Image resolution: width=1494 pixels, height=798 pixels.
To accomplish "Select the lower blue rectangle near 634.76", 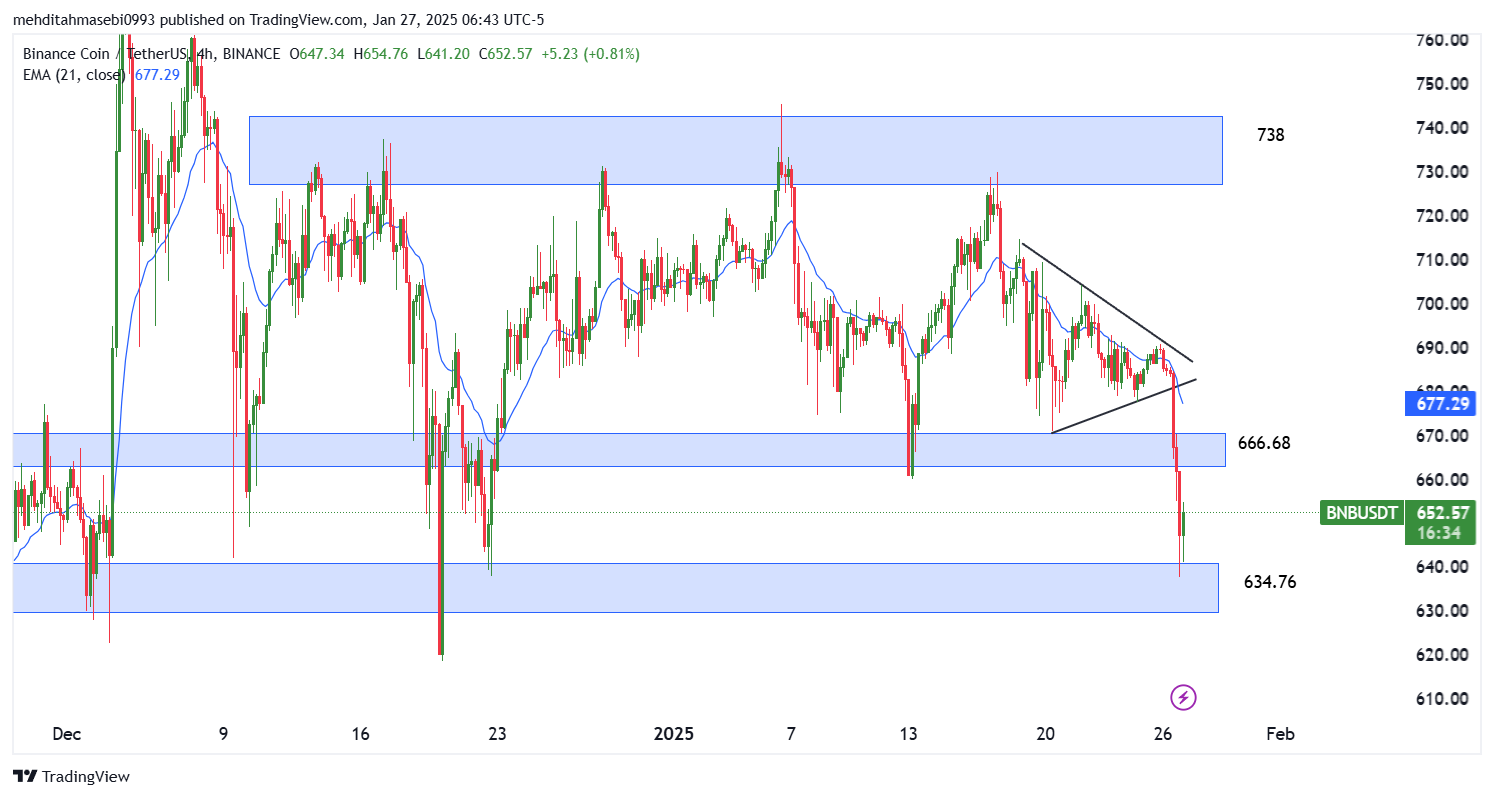I will [616, 587].
